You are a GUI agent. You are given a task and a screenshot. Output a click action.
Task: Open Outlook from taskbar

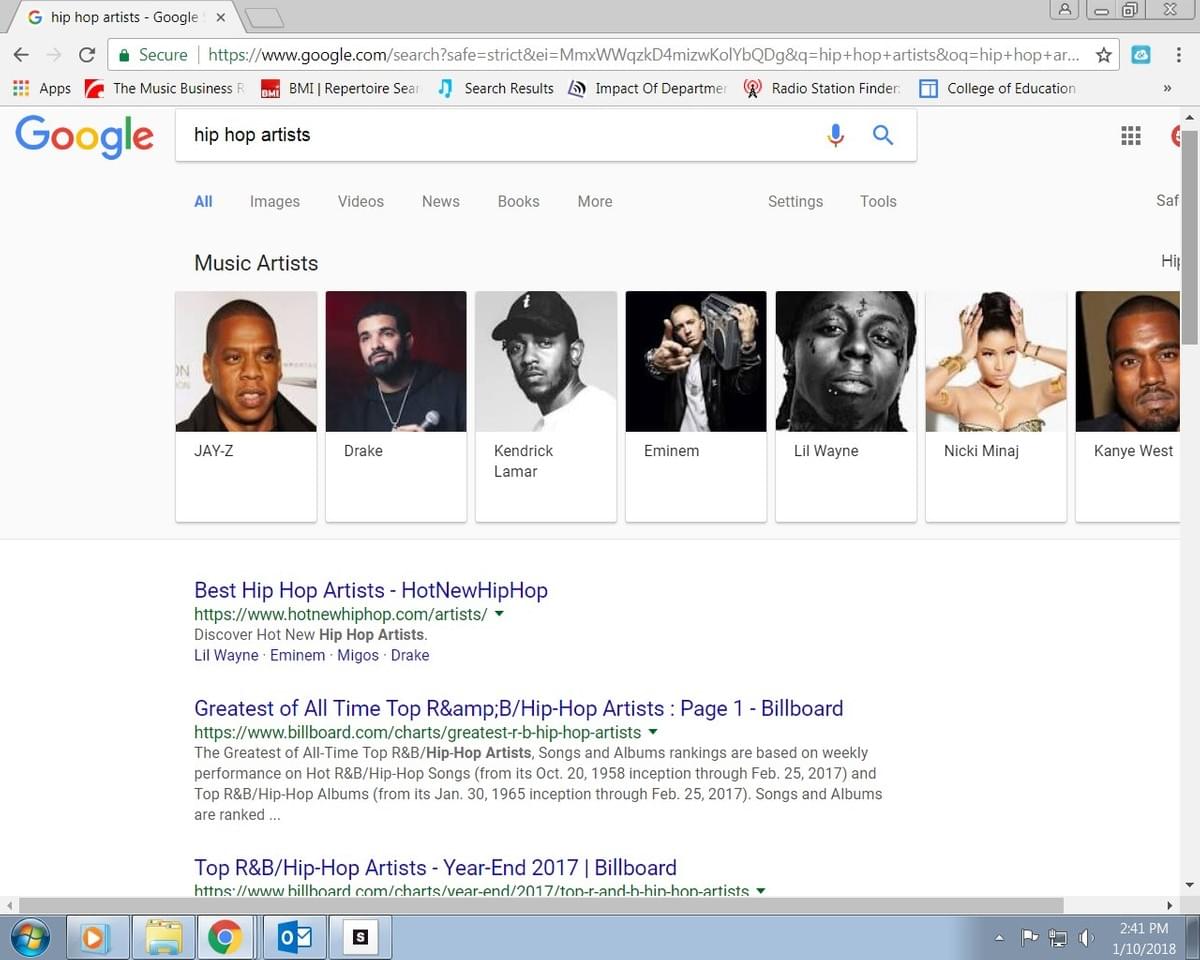click(295, 937)
